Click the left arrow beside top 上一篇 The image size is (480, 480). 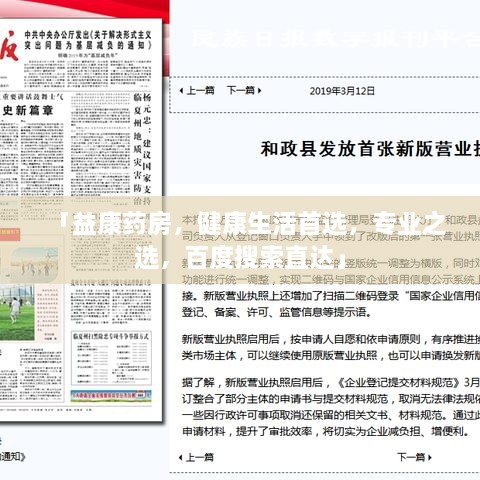coord(182,91)
